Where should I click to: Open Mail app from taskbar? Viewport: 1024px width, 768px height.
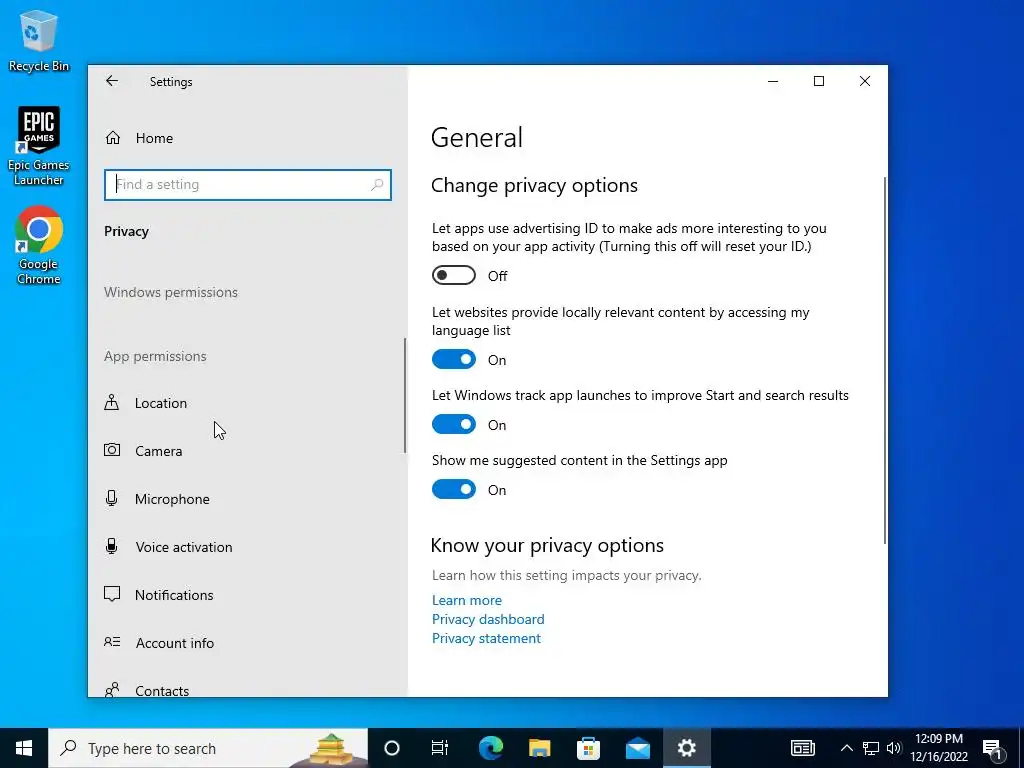pyautogui.click(x=637, y=748)
